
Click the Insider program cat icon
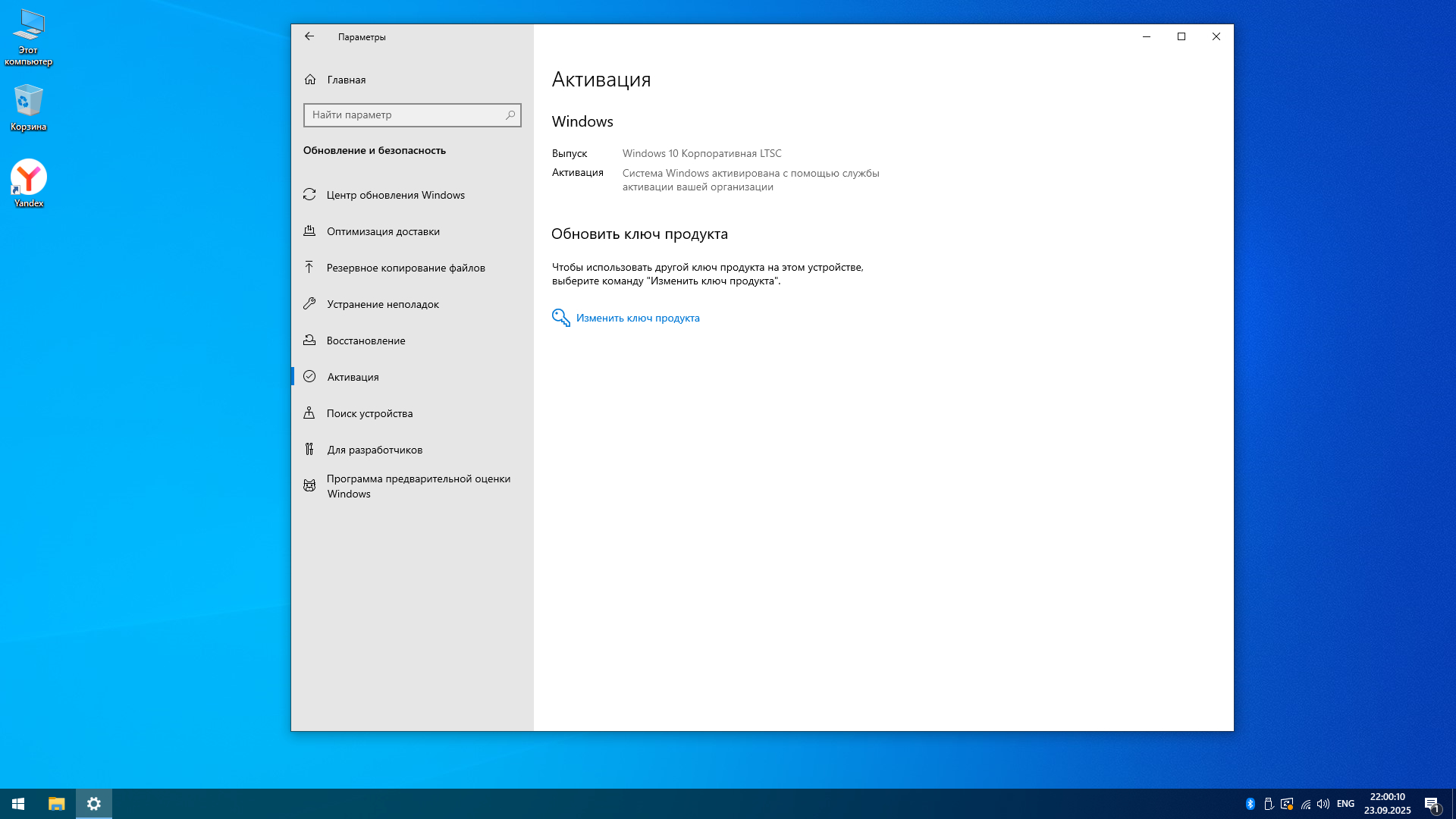(309, 485)
